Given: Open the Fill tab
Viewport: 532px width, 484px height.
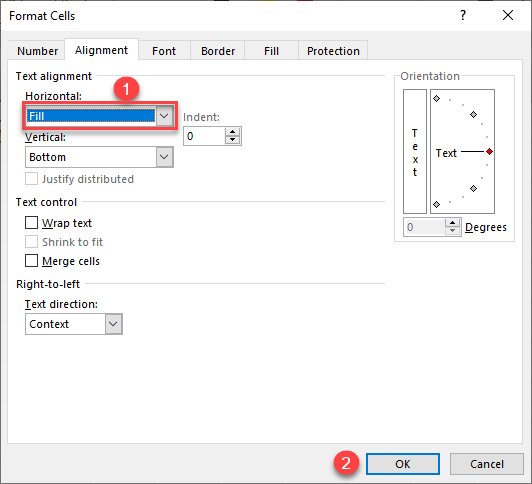Looking at the screenshot, I should (x=271, y=51).
